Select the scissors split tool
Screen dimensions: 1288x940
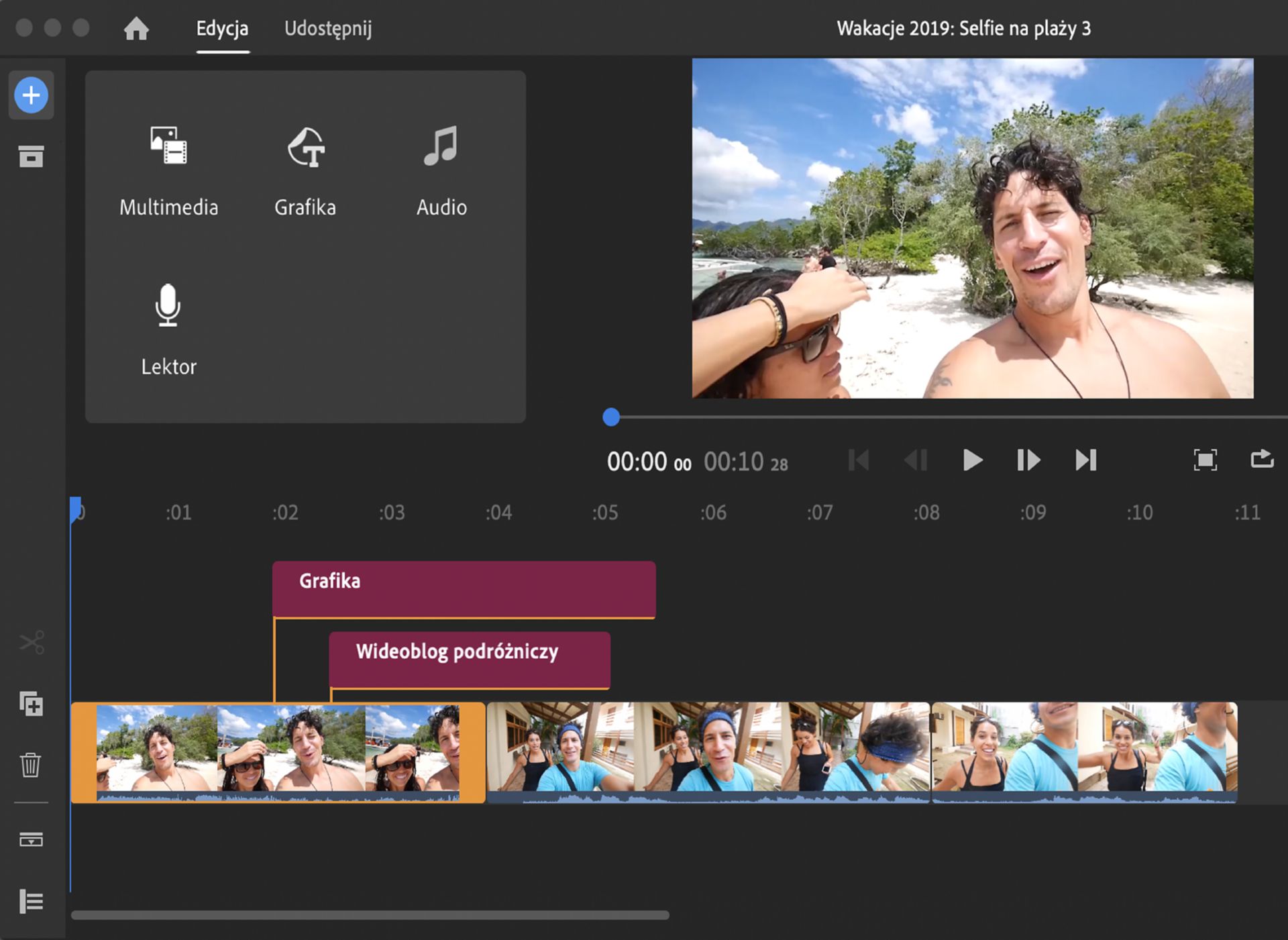click(32, 642)
